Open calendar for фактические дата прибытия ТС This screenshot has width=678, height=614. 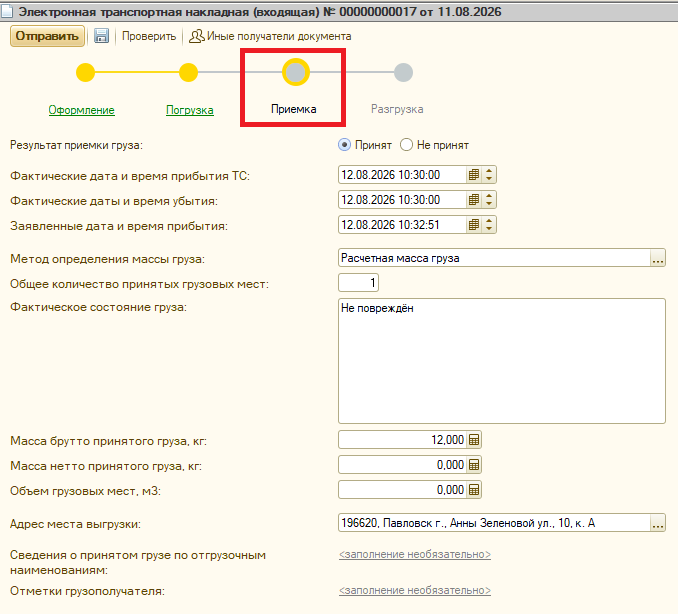474,175
